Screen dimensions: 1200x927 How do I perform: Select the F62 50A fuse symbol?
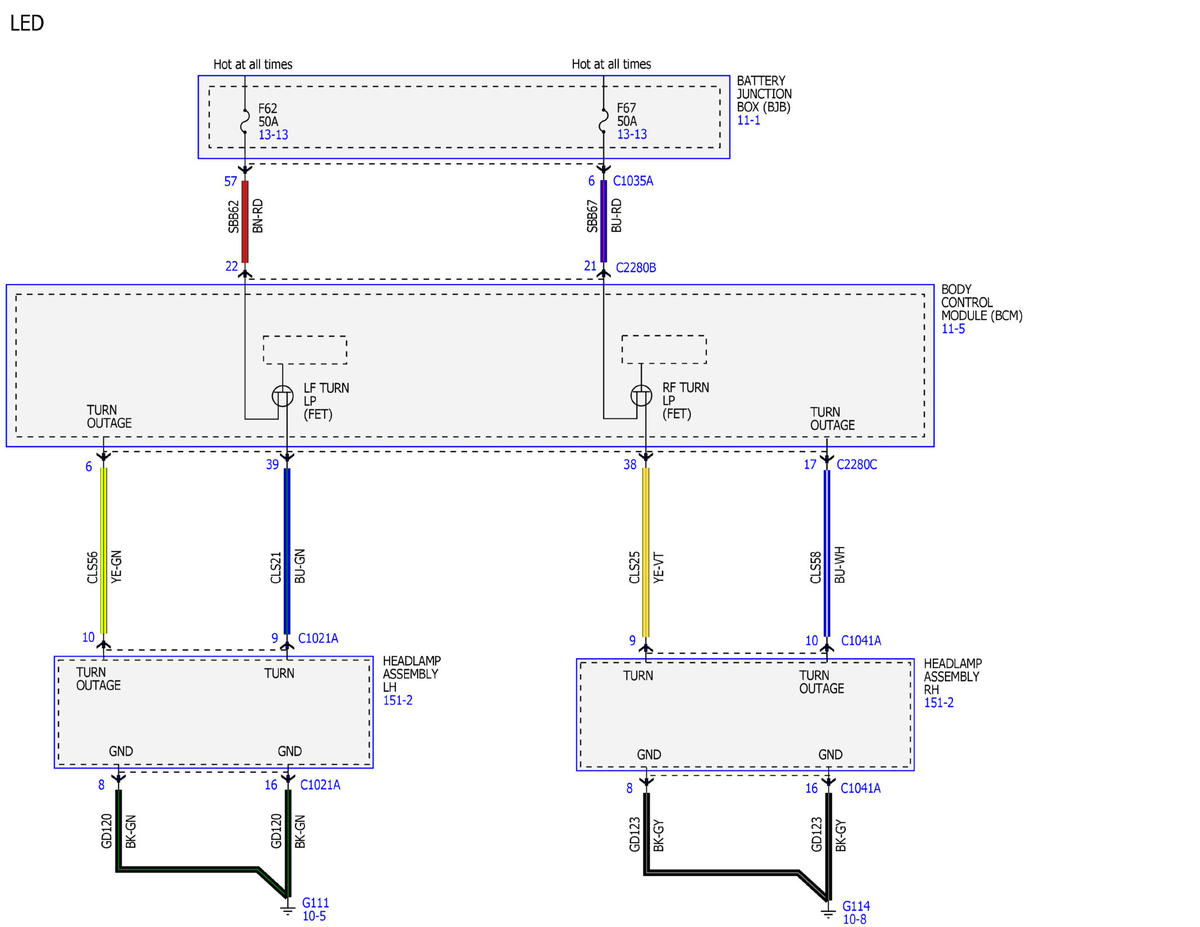[x=245, y=121]
